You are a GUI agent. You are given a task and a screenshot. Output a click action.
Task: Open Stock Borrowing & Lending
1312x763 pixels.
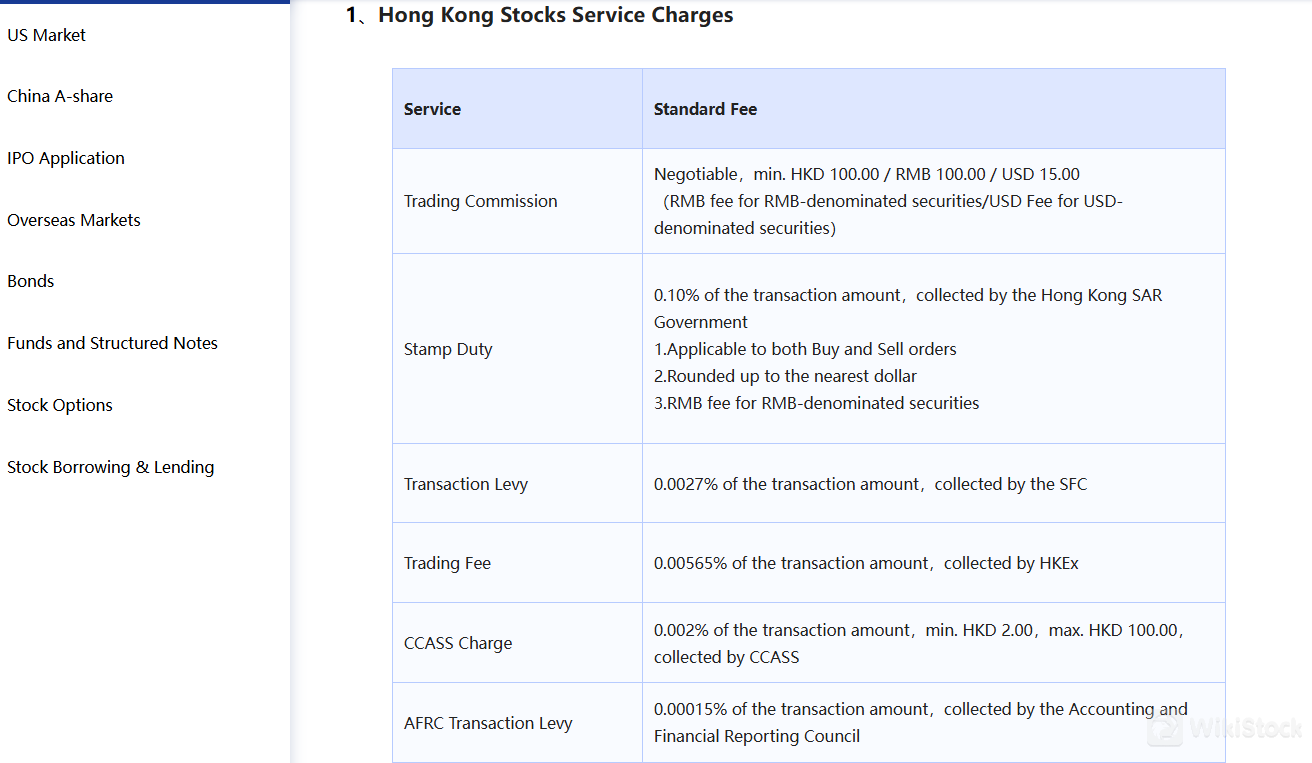[110, 467]
